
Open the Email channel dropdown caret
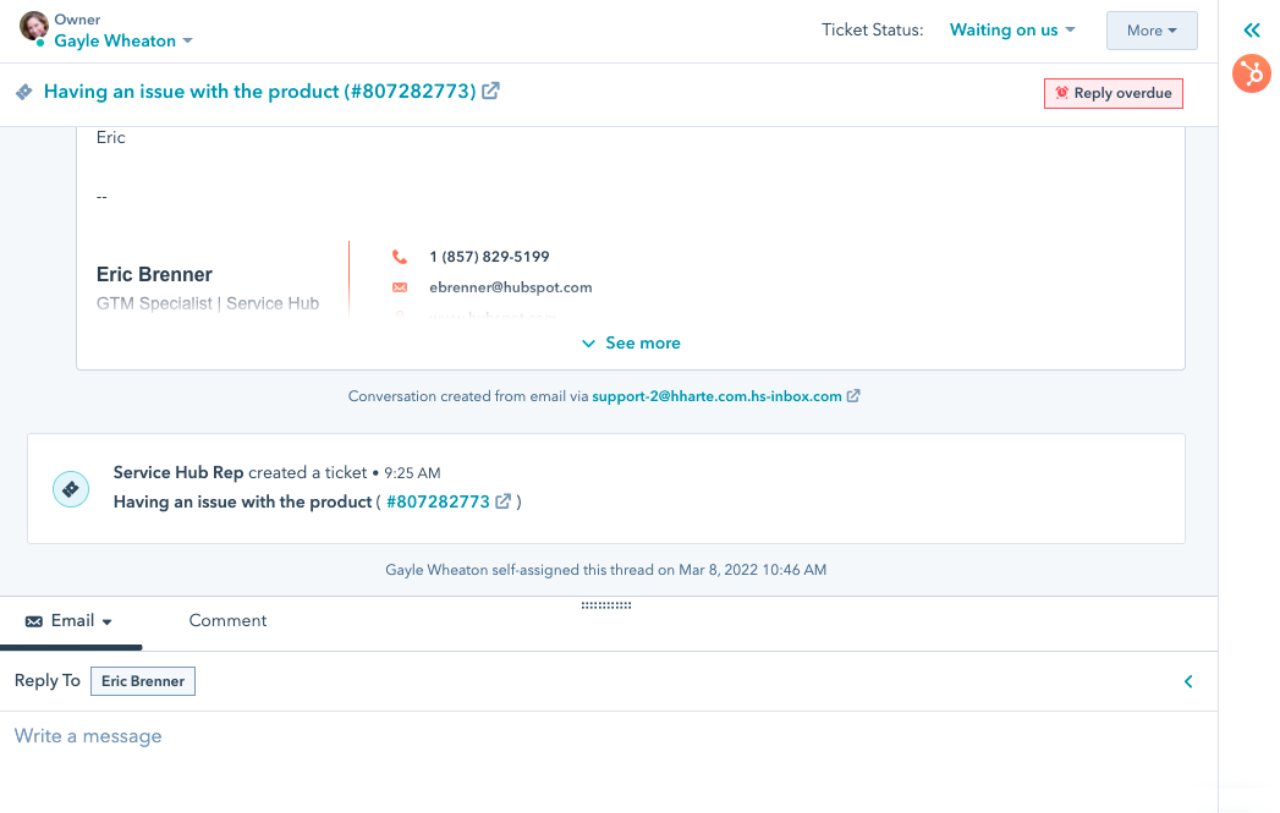pos(107,622)
